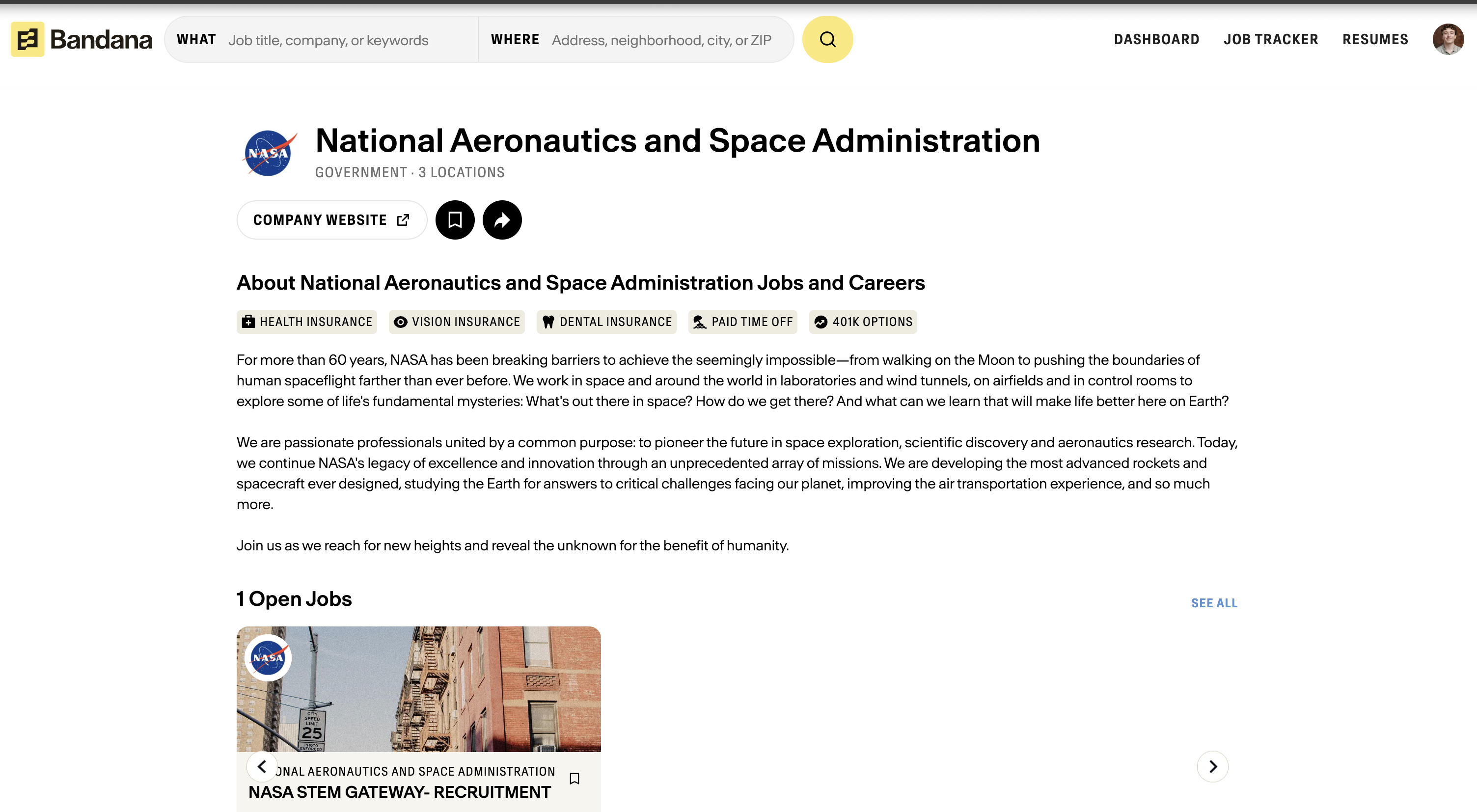Click the yellow search magnifier icon
The image size is (1477, 812).
coord(827,39)
